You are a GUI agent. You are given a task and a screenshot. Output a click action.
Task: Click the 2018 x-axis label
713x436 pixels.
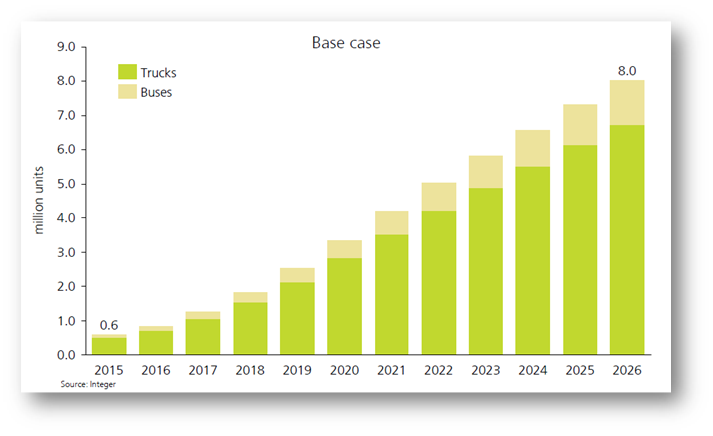[250, 370]
